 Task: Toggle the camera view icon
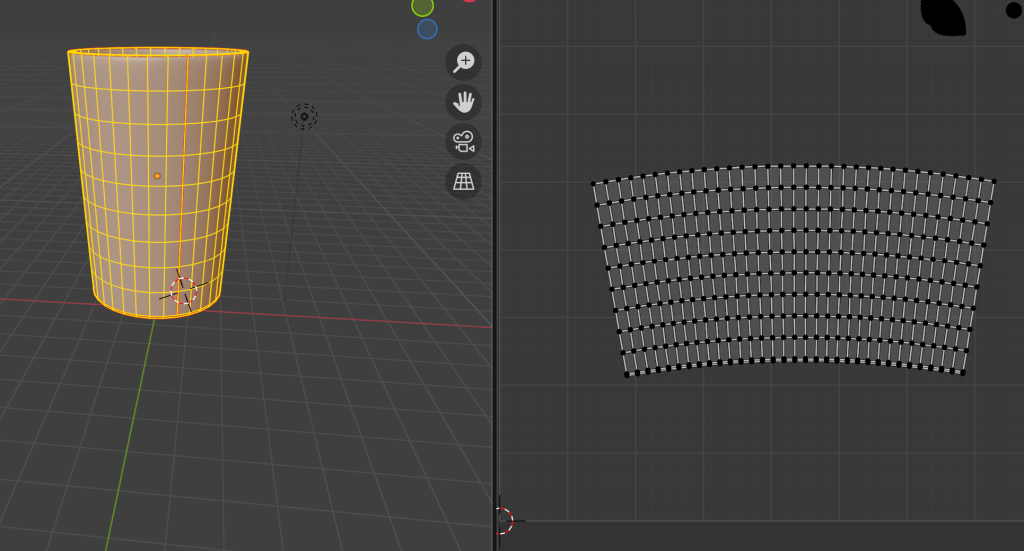point(463,141)
